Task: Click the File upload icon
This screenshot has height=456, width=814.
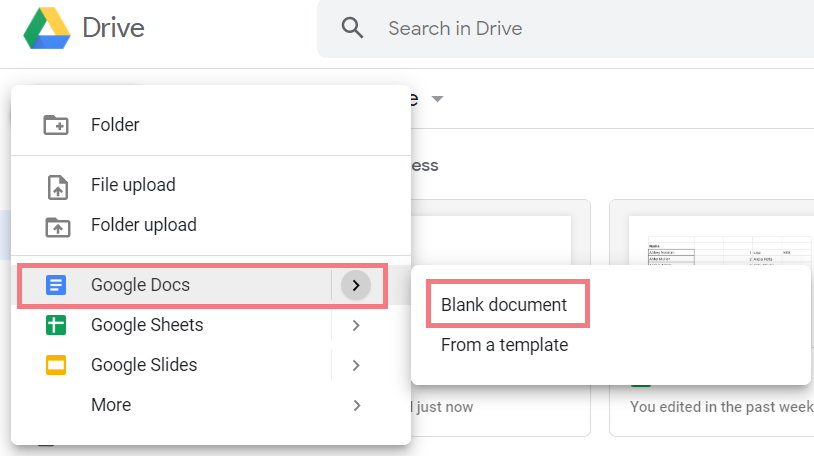Action: point(58,187)
